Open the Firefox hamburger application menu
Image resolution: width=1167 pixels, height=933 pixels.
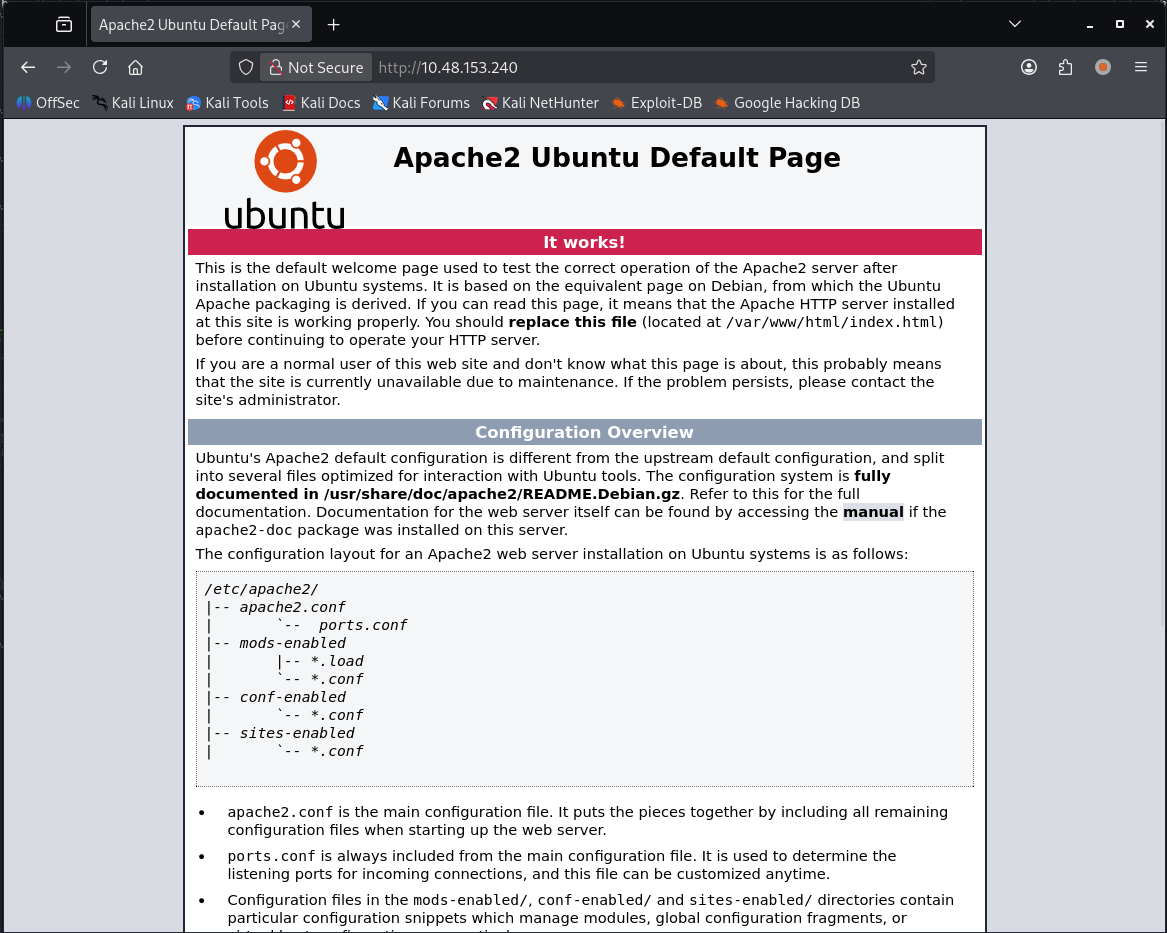click(x=1141, y=67)
